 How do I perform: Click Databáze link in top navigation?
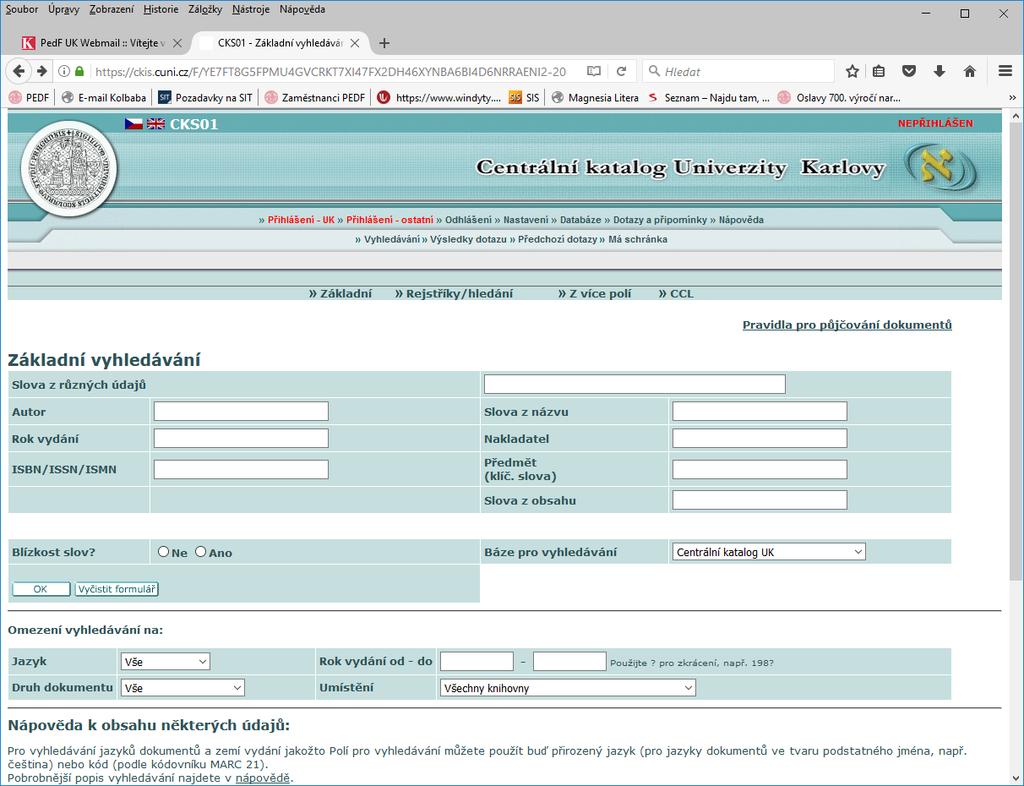point(580,220)
